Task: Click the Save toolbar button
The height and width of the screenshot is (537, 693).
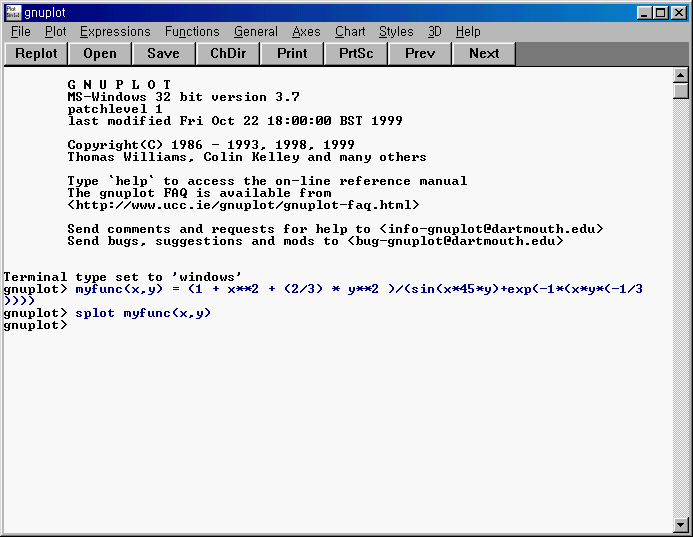Action: (164, 53)
